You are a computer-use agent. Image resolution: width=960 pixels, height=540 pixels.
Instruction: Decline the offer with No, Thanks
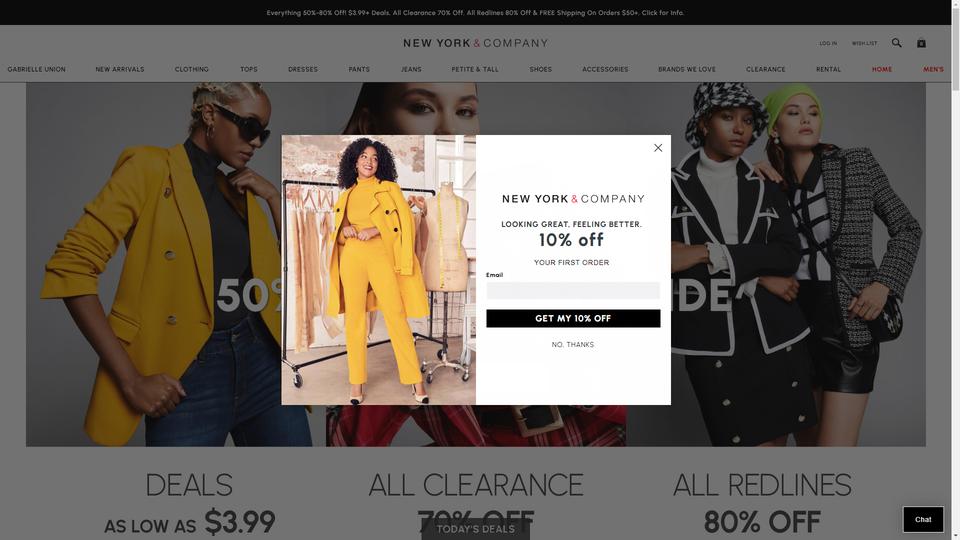[x=572, y=345]
